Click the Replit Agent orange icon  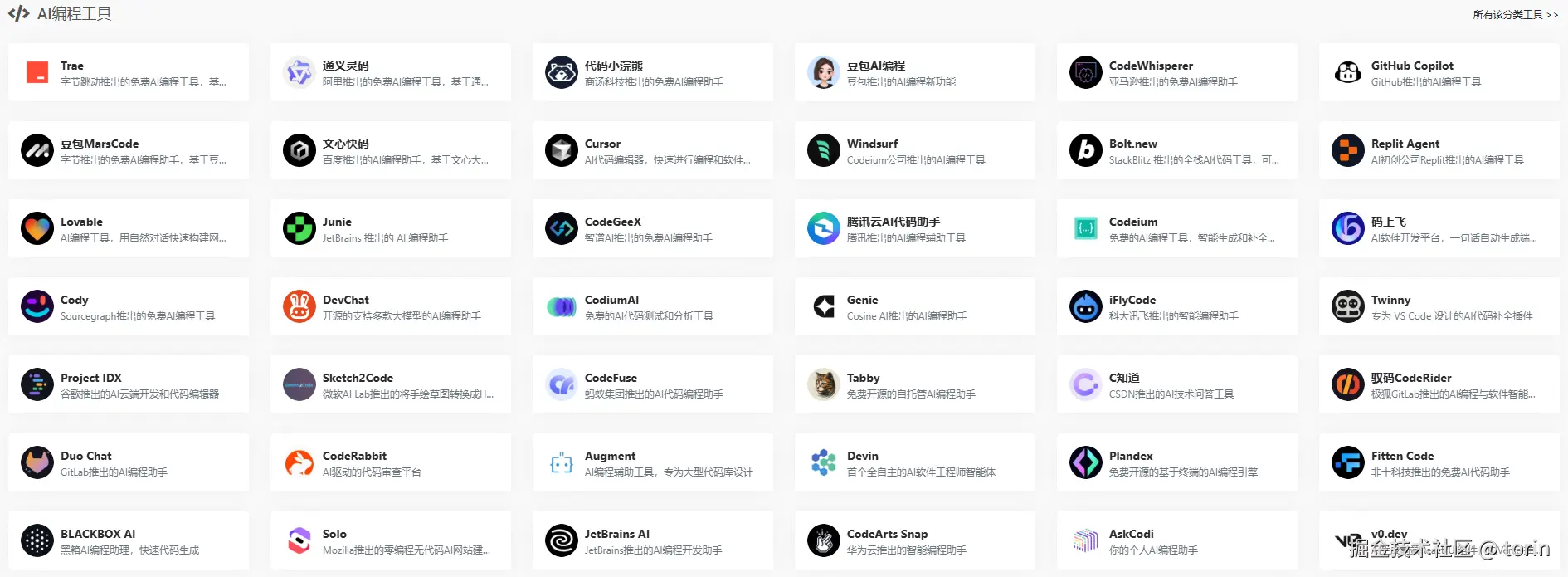(1348, 151)
